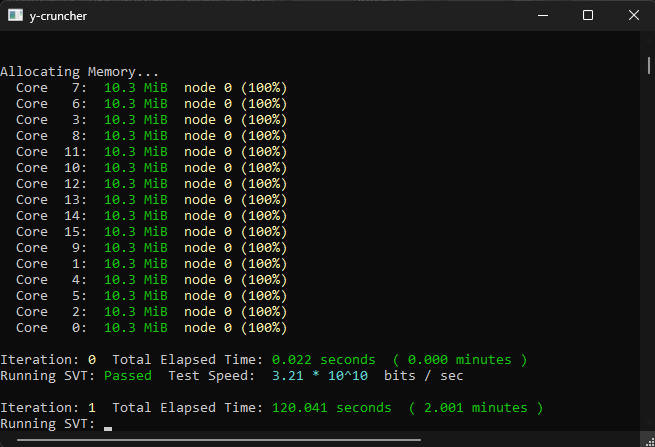Click '10.3 MiB' value on Core 0 row

(x=136, y=328)
